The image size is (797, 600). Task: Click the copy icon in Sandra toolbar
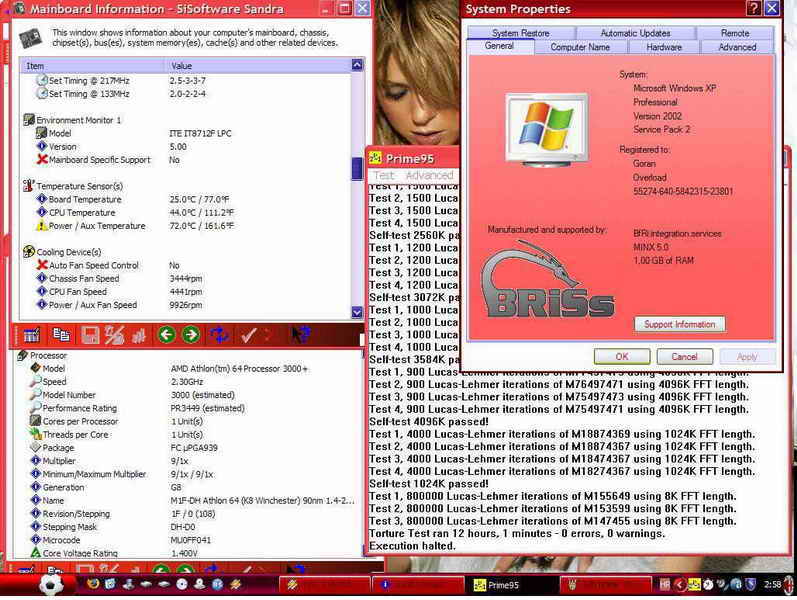pyautogui.click(x=61, y=335)
